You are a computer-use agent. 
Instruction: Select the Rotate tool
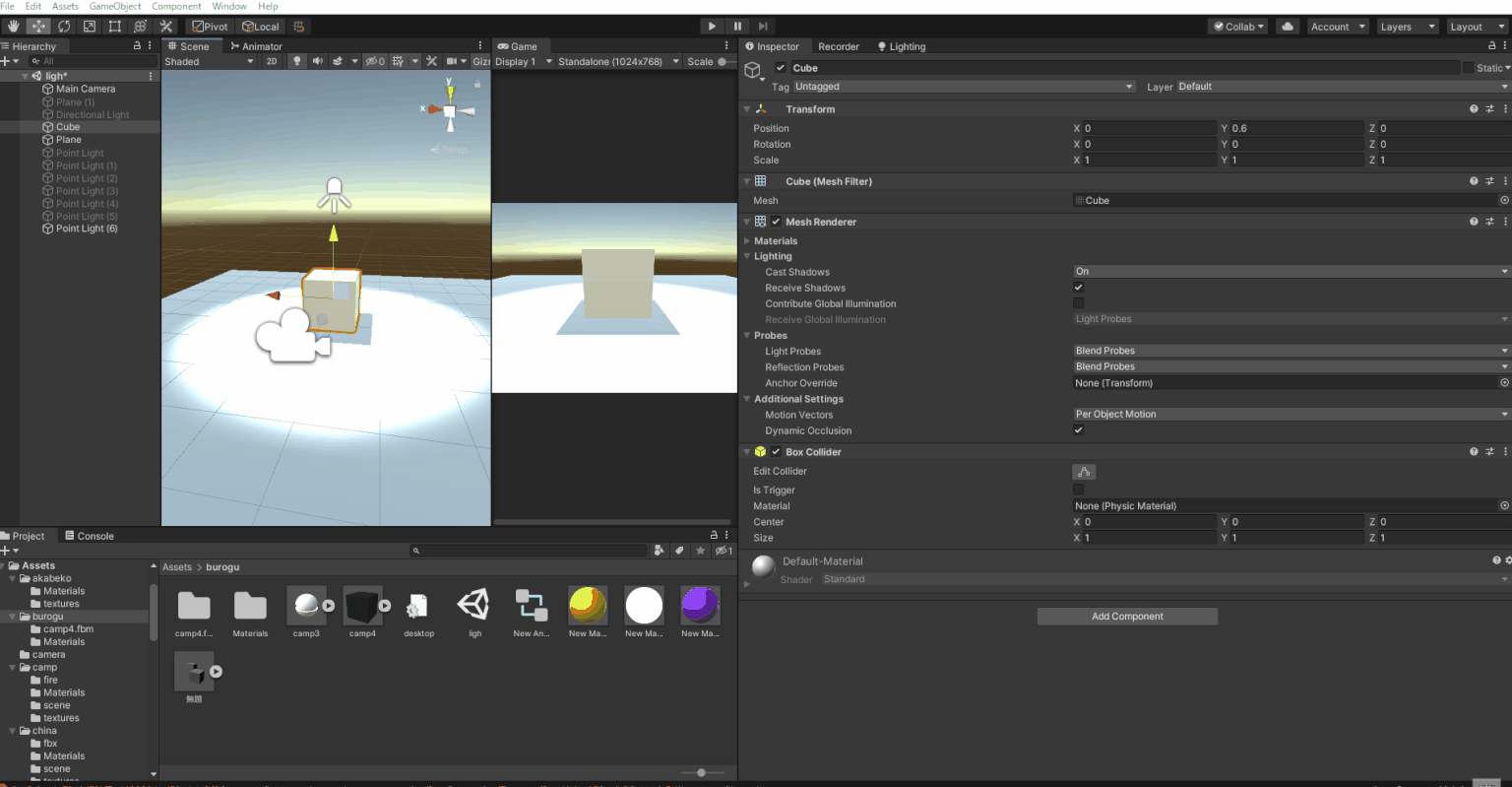64,26
